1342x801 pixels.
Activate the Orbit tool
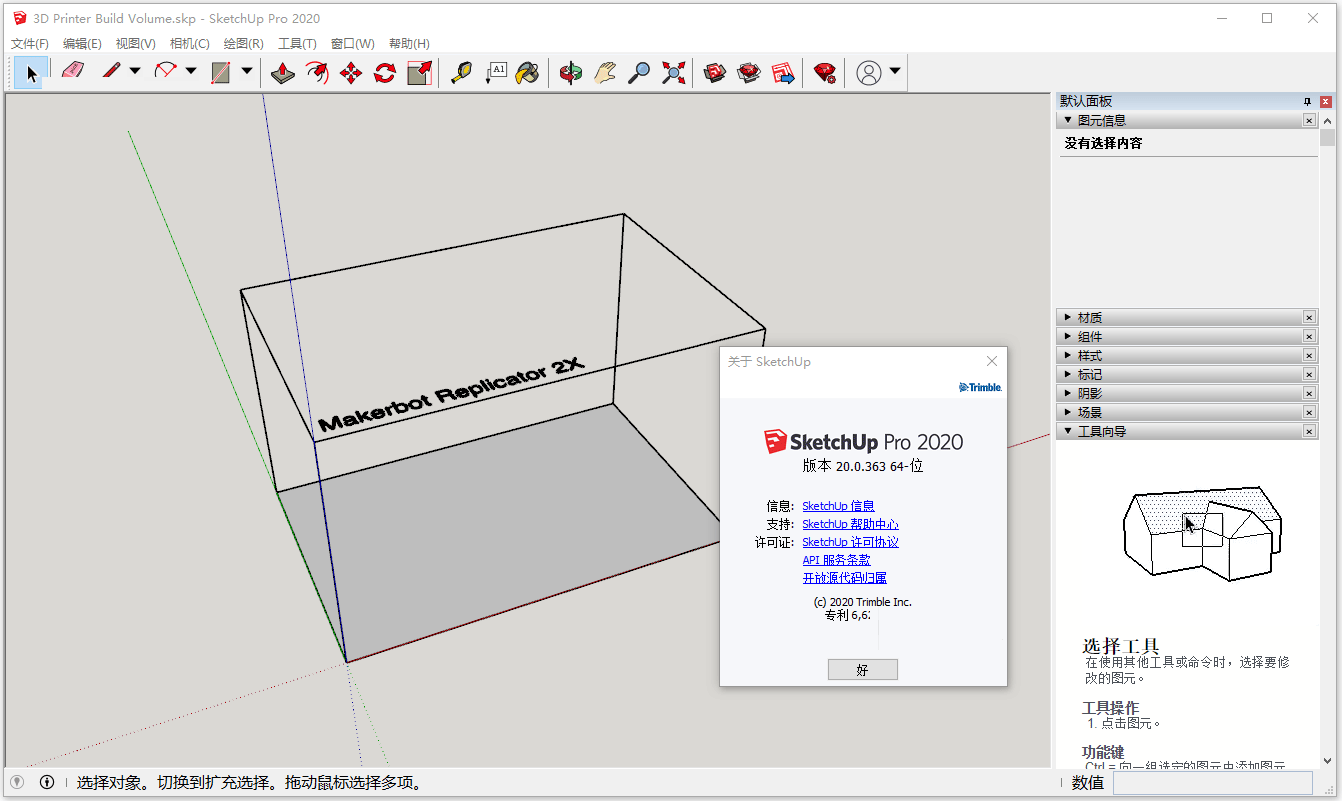tap(569, 72)
